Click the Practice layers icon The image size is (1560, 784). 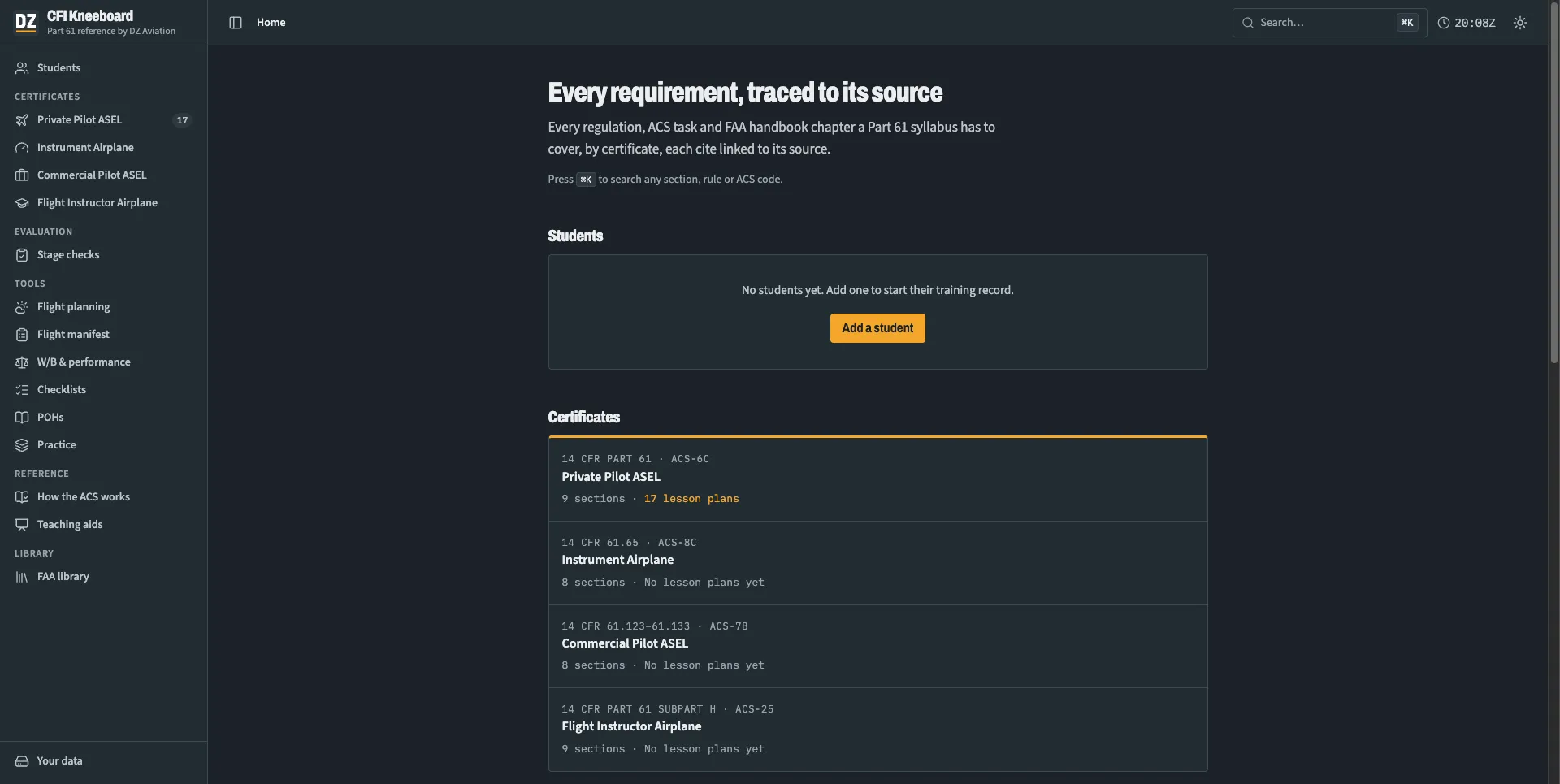22,445
